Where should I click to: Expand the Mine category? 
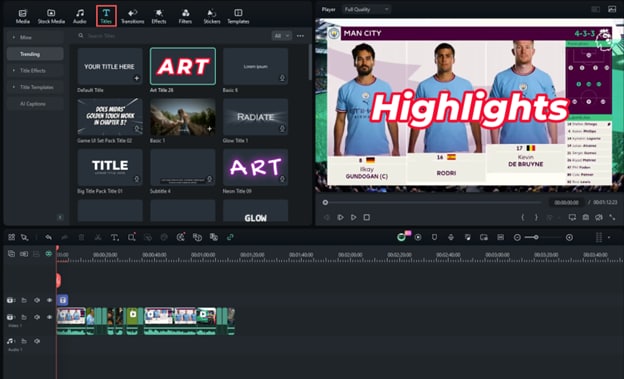[35, 37]
